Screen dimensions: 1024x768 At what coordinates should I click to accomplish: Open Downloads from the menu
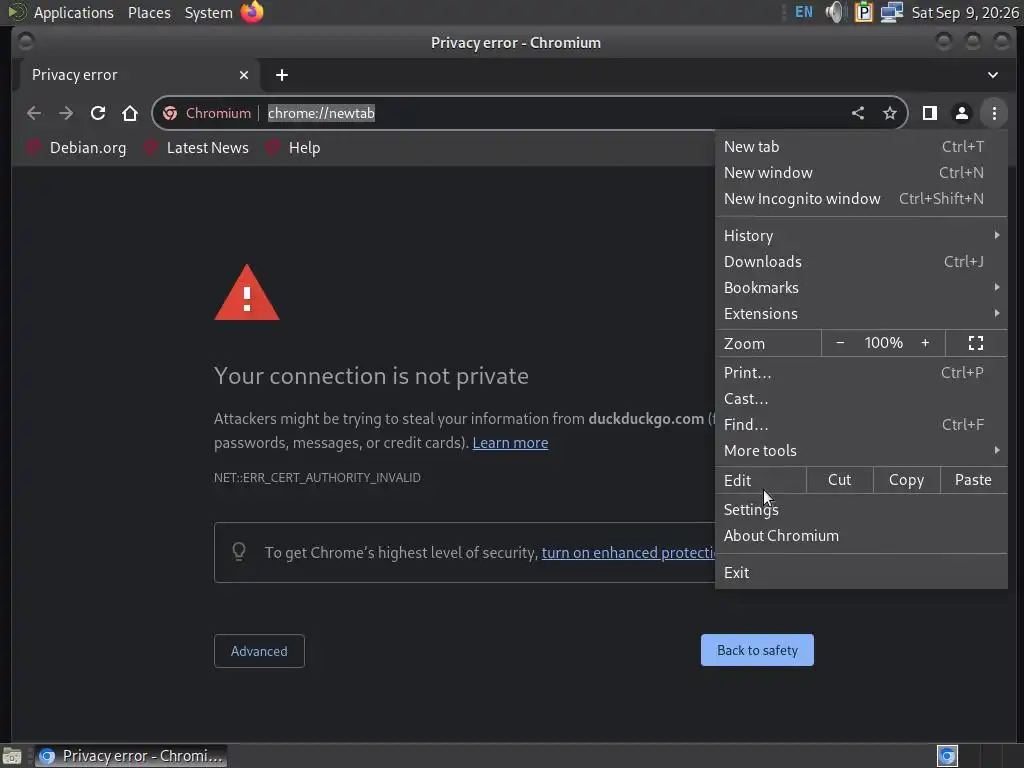click(x=861, y=261)
